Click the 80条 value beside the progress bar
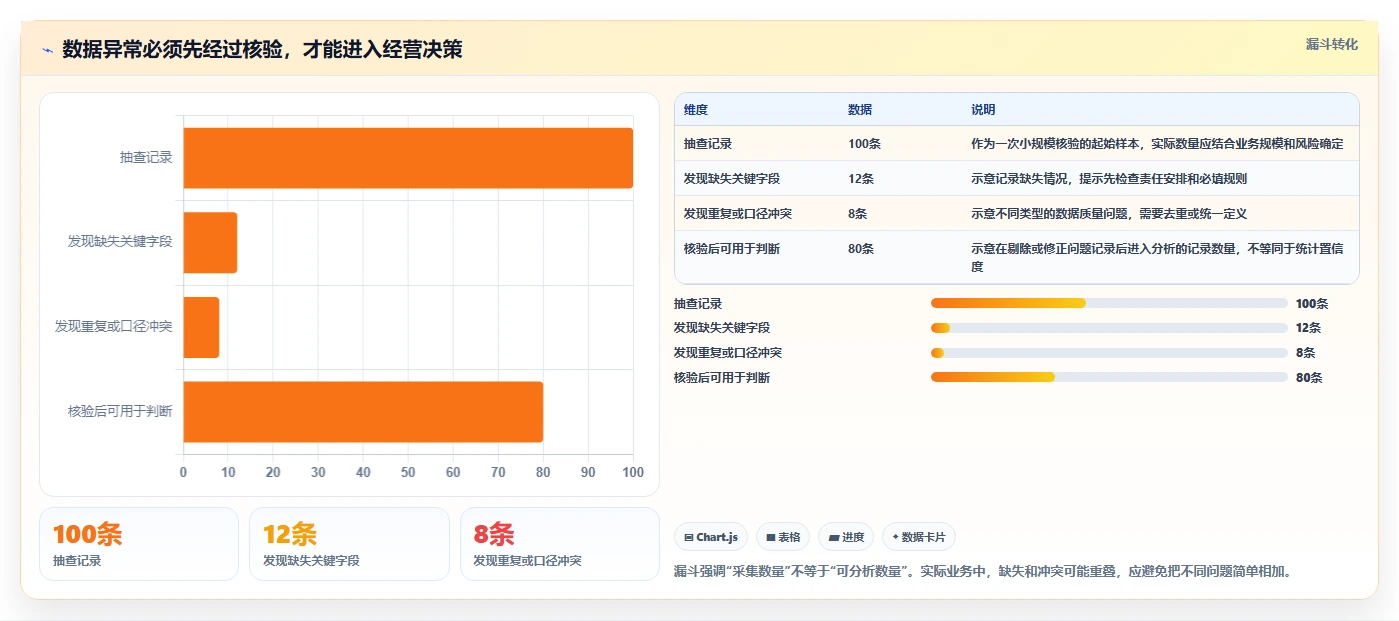Image resolution: width=1399 pixels, height=621 pixels. (1309, 378)
